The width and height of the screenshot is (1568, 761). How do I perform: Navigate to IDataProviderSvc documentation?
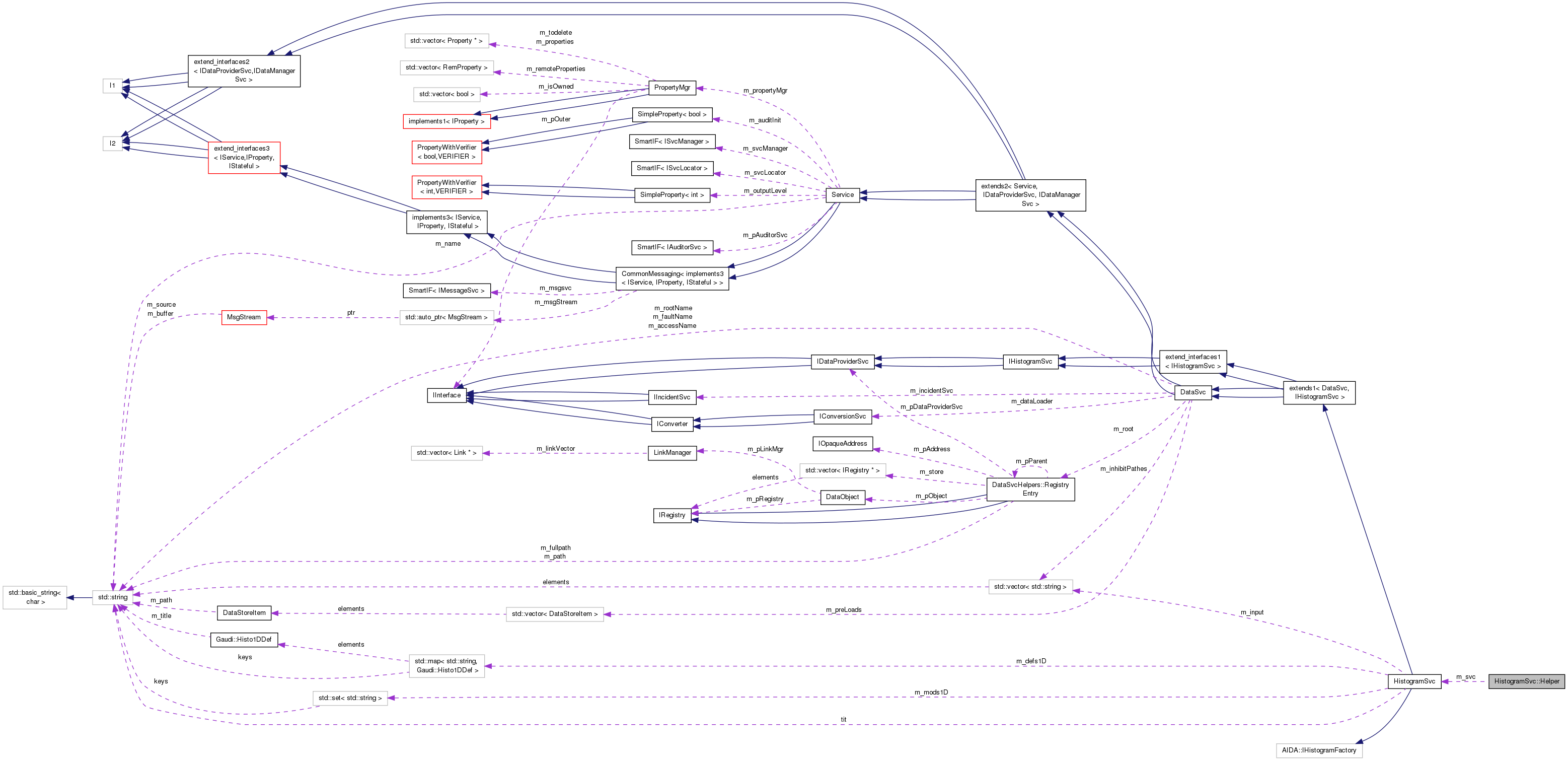844,361
